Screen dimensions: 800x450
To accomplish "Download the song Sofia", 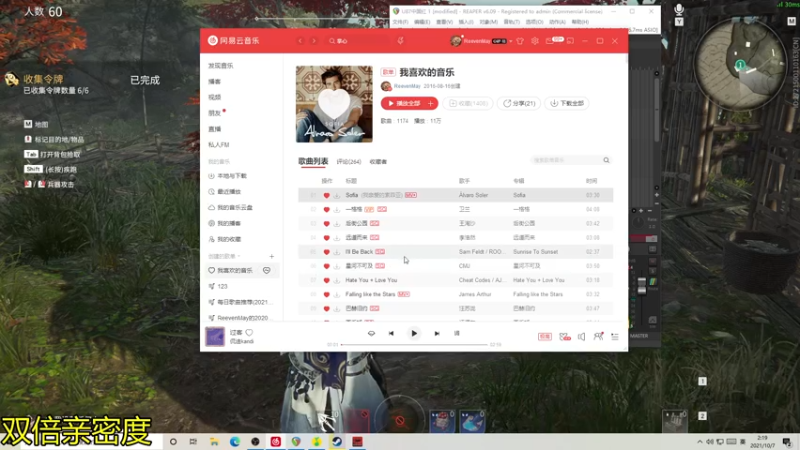I will coord(337,195).
